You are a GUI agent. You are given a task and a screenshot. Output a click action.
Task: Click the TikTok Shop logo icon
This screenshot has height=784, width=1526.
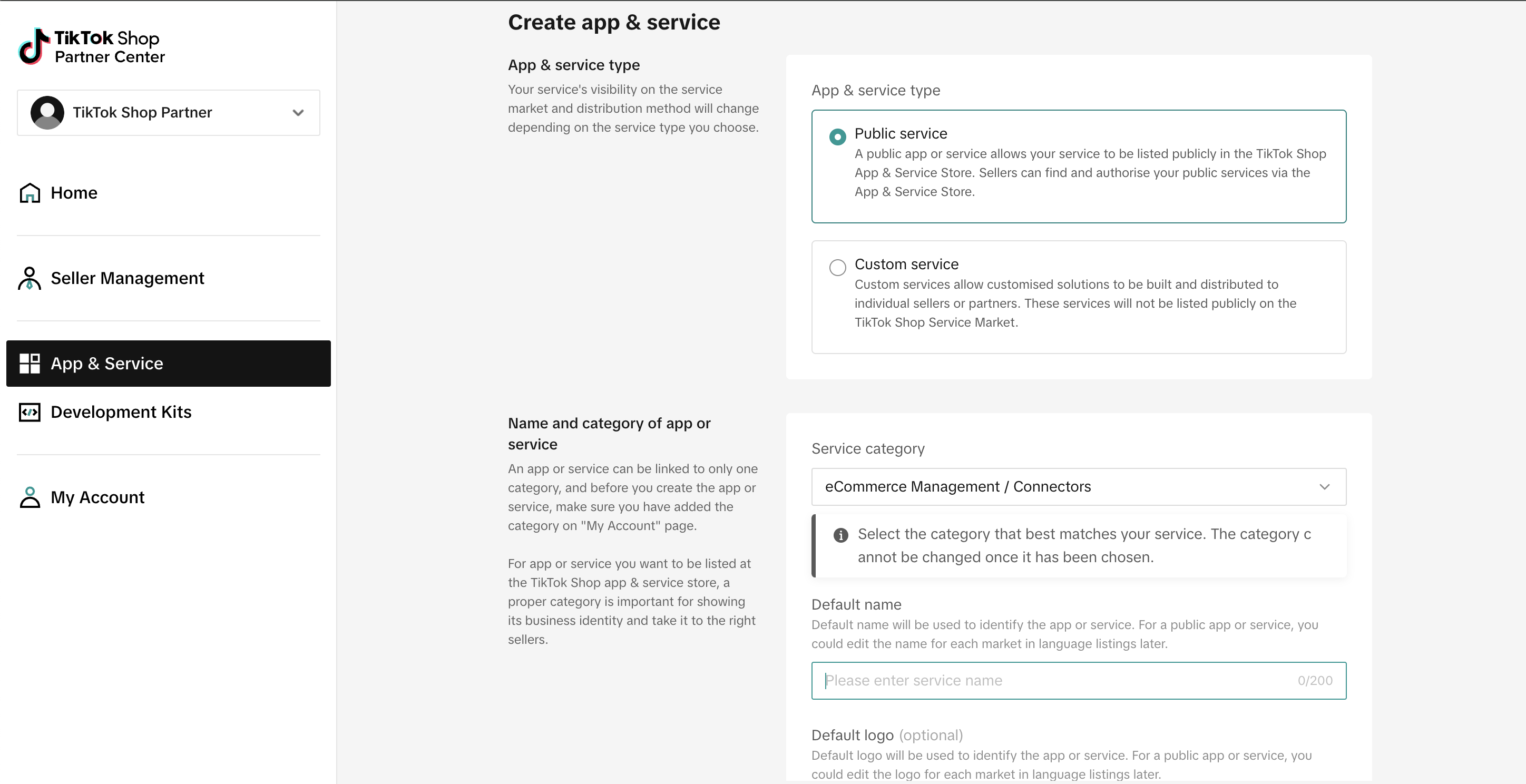tap(33, 46)
